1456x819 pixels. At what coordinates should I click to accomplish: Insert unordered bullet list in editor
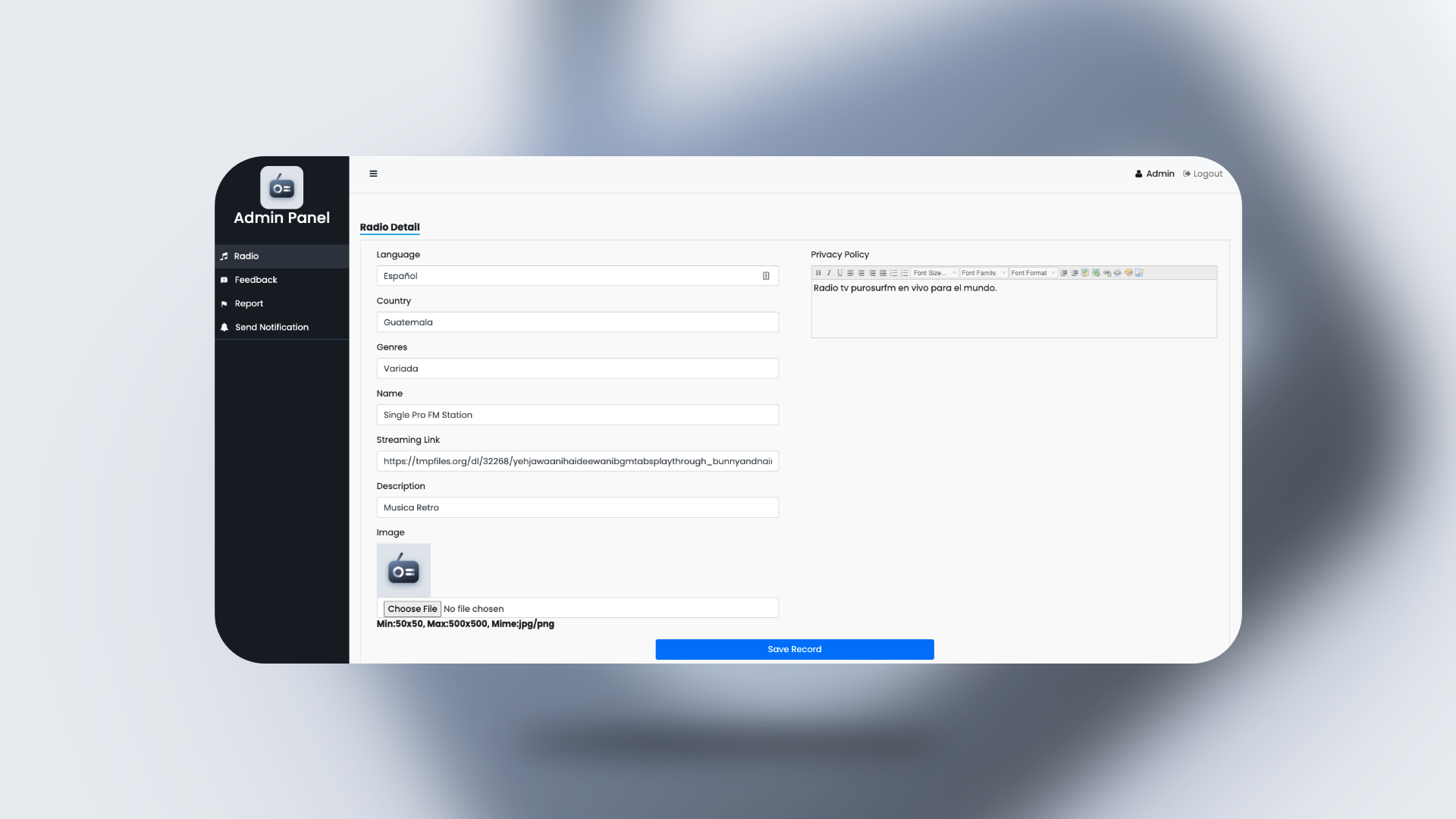904,273
